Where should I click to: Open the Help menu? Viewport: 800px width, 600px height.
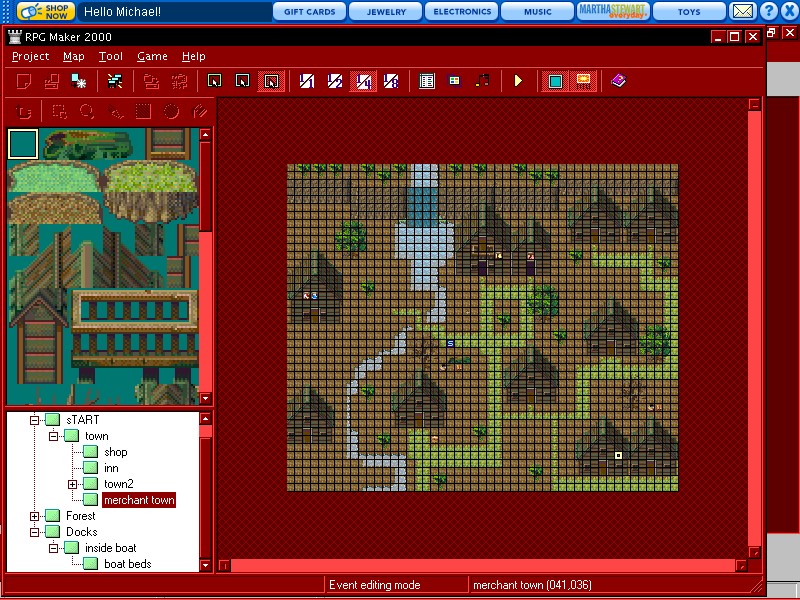click(x=193, y=56)
